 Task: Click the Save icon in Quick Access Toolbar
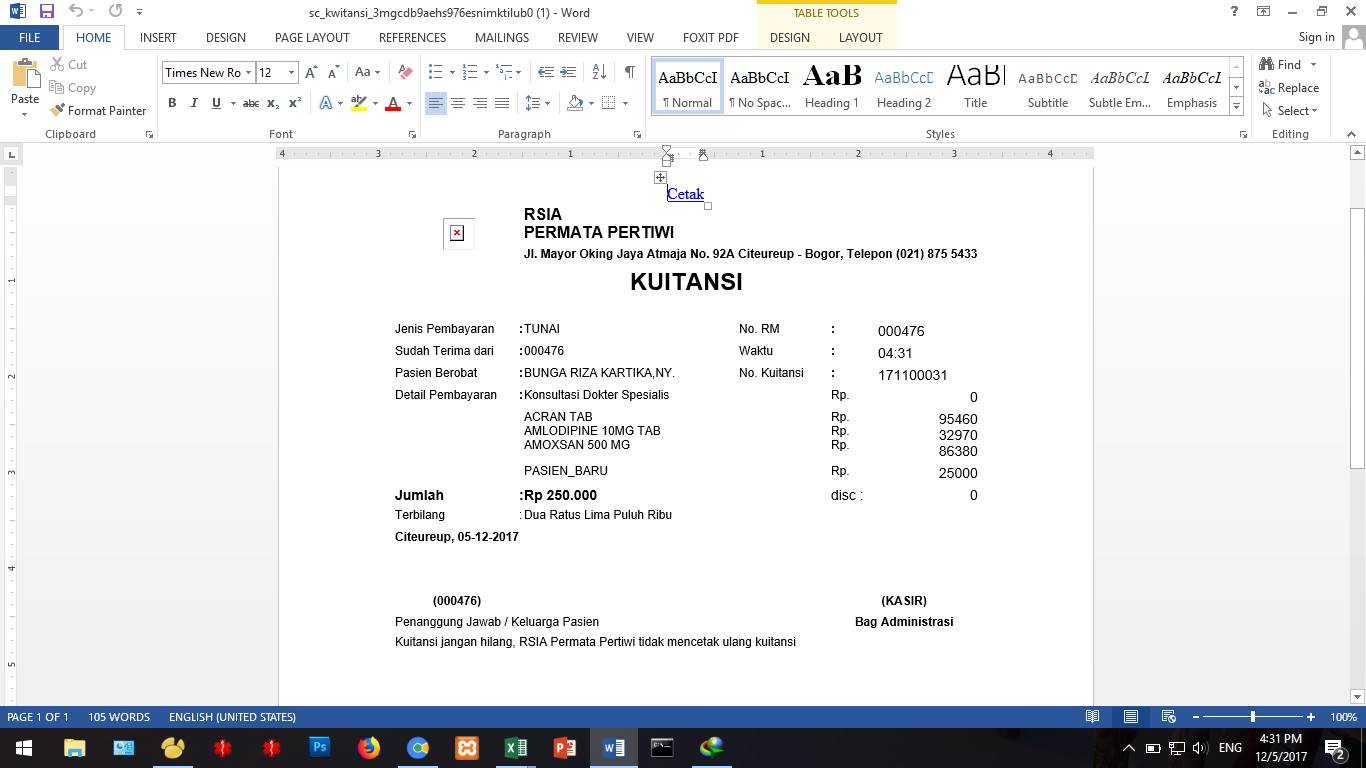[46, 13]
